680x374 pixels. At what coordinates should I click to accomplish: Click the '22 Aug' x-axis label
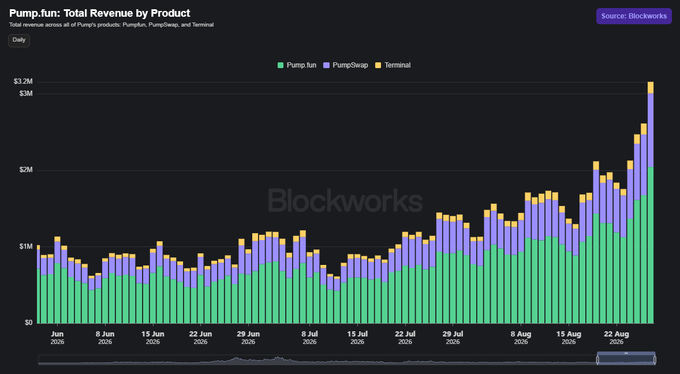616,334
